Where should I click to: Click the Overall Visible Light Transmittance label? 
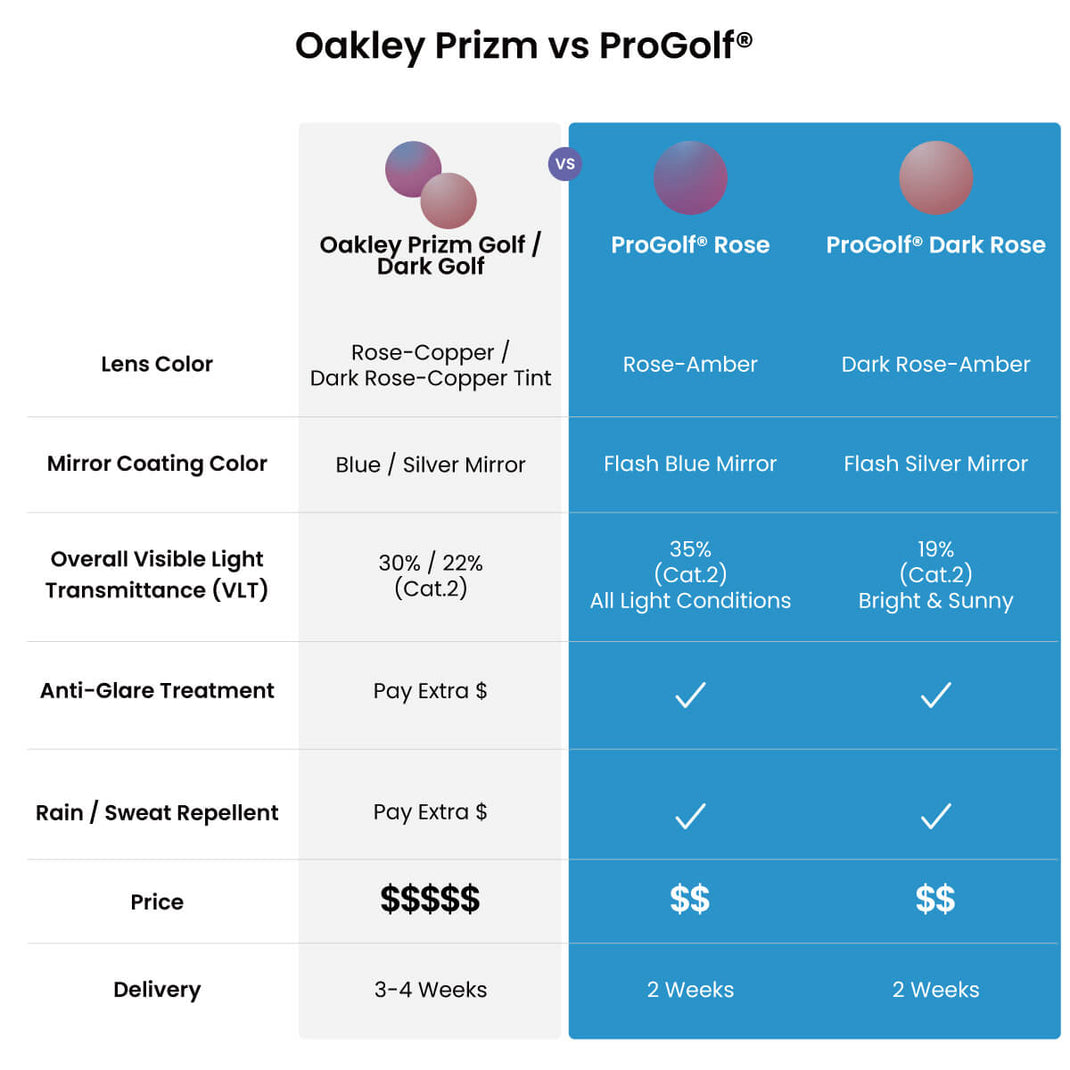coord(157,574)
